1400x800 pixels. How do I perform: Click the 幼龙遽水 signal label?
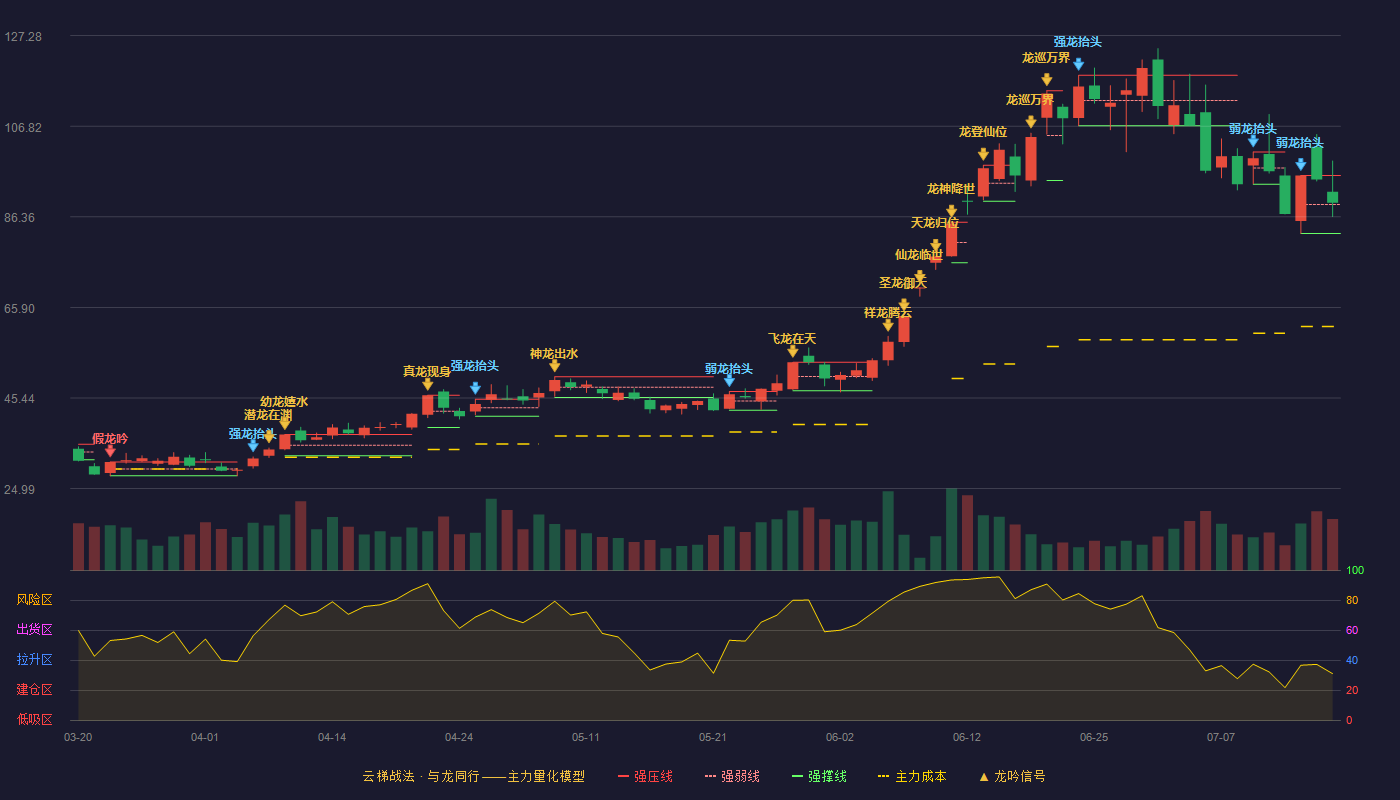point(284,402)
